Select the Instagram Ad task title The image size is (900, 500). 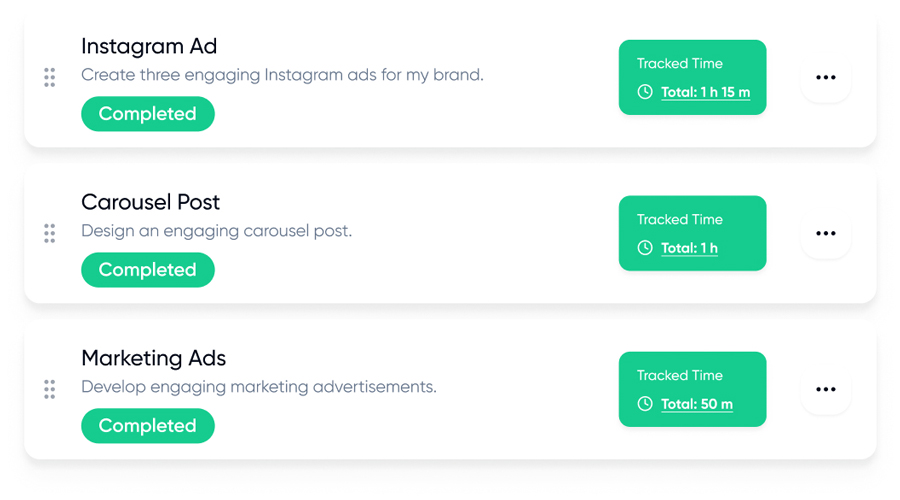point(149,46)
